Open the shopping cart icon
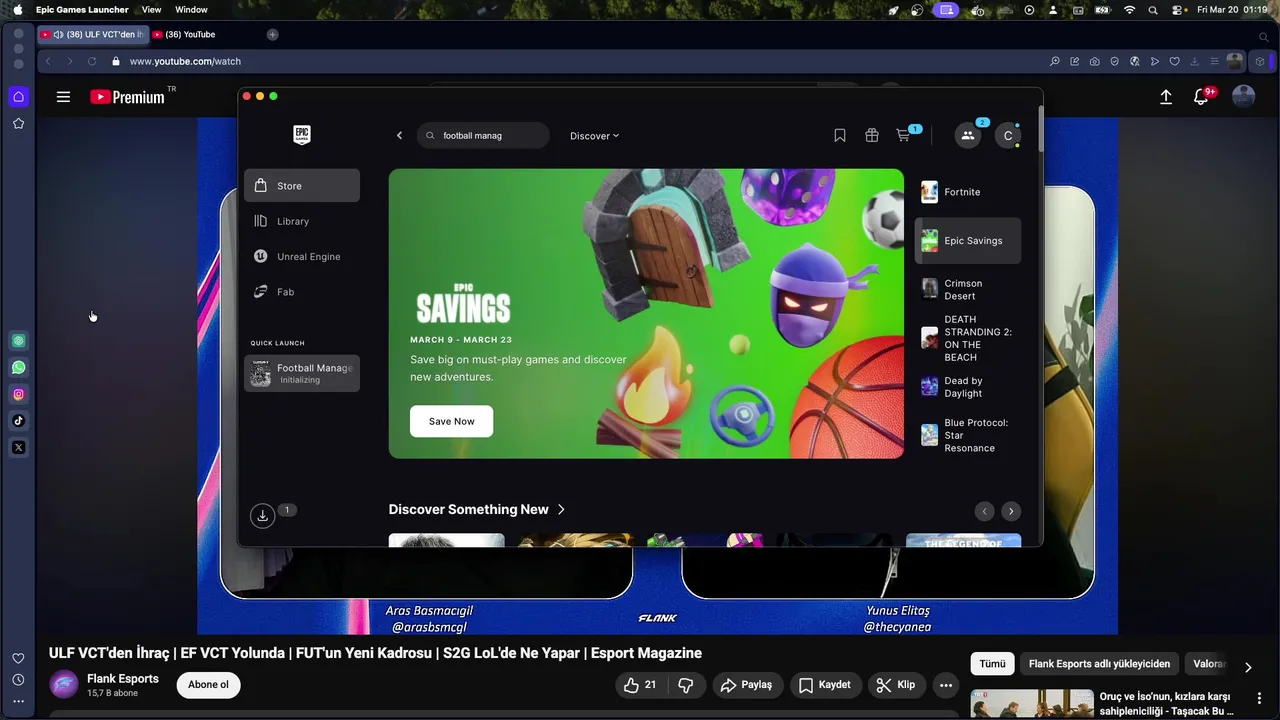The height and width of the screenshot is (720, 1280). (904, 136)
